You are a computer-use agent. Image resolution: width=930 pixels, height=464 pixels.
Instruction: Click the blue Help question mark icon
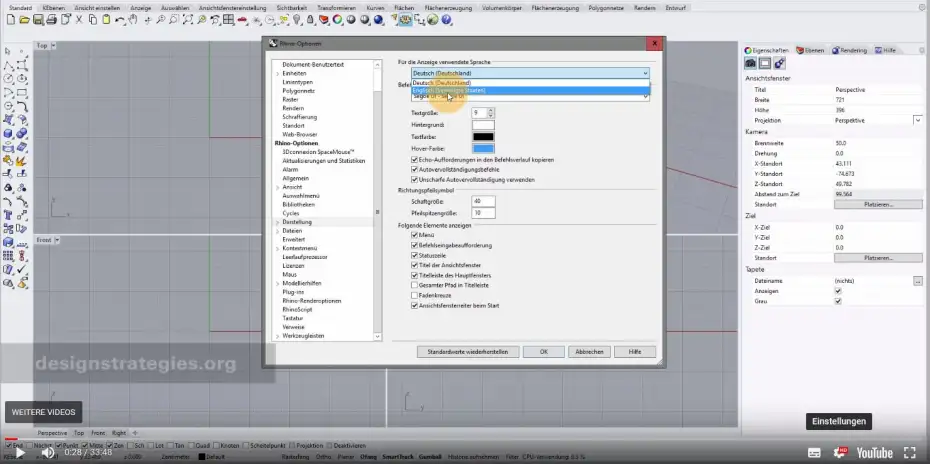(447, 20)
